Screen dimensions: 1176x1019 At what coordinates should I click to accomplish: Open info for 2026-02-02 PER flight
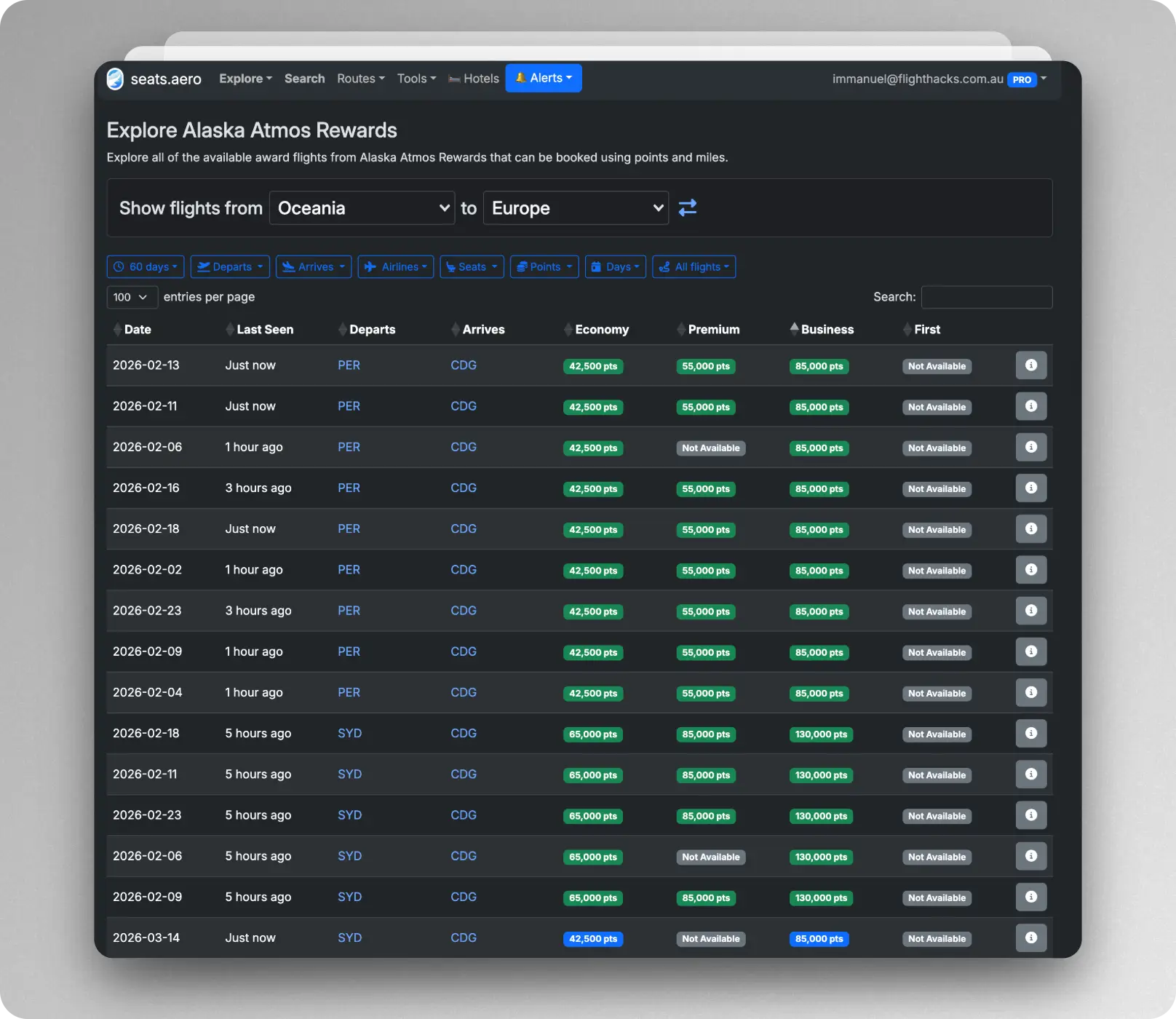pyautogui.click(x=1031, y=570)
